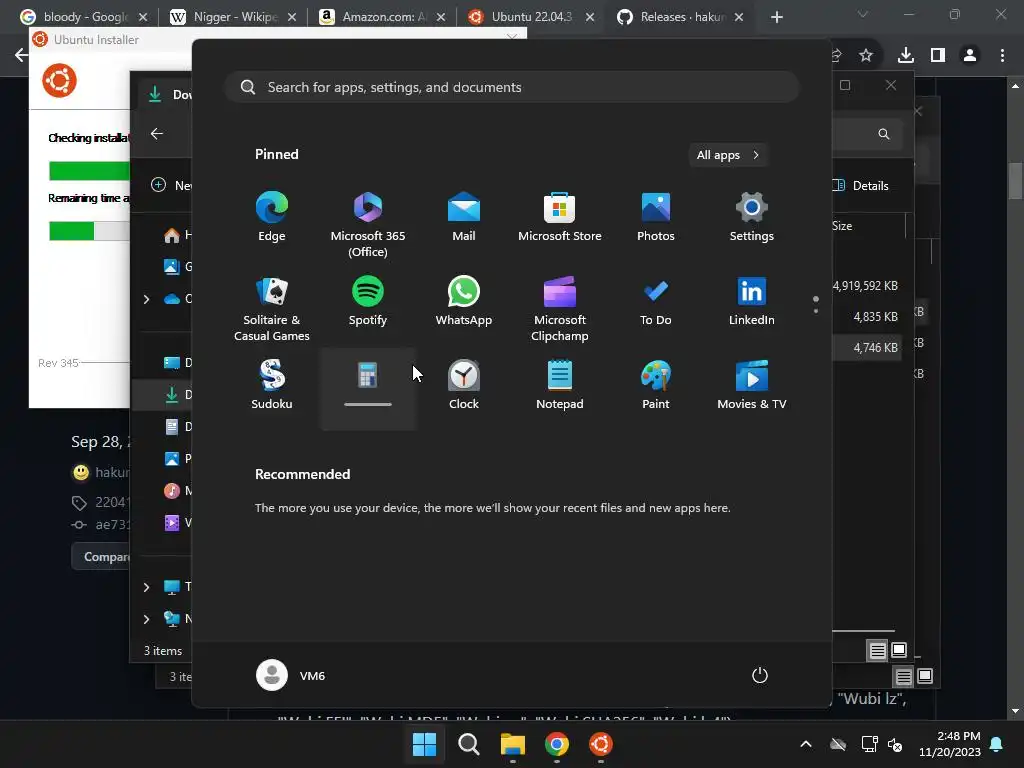Switch to the bloody - Google tab

[84, 17]
